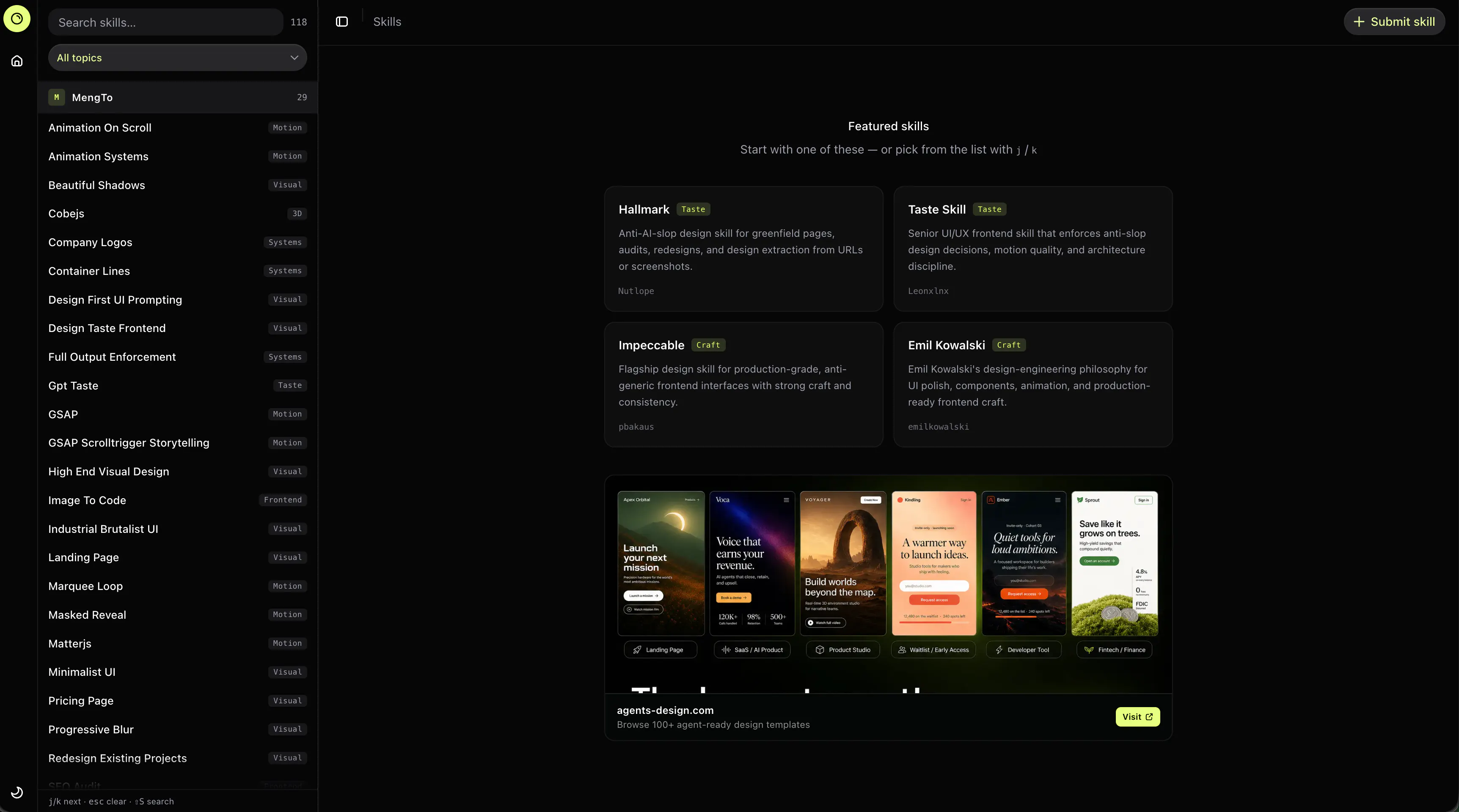Toggle the sidebar panel icon

click(341, 22)
